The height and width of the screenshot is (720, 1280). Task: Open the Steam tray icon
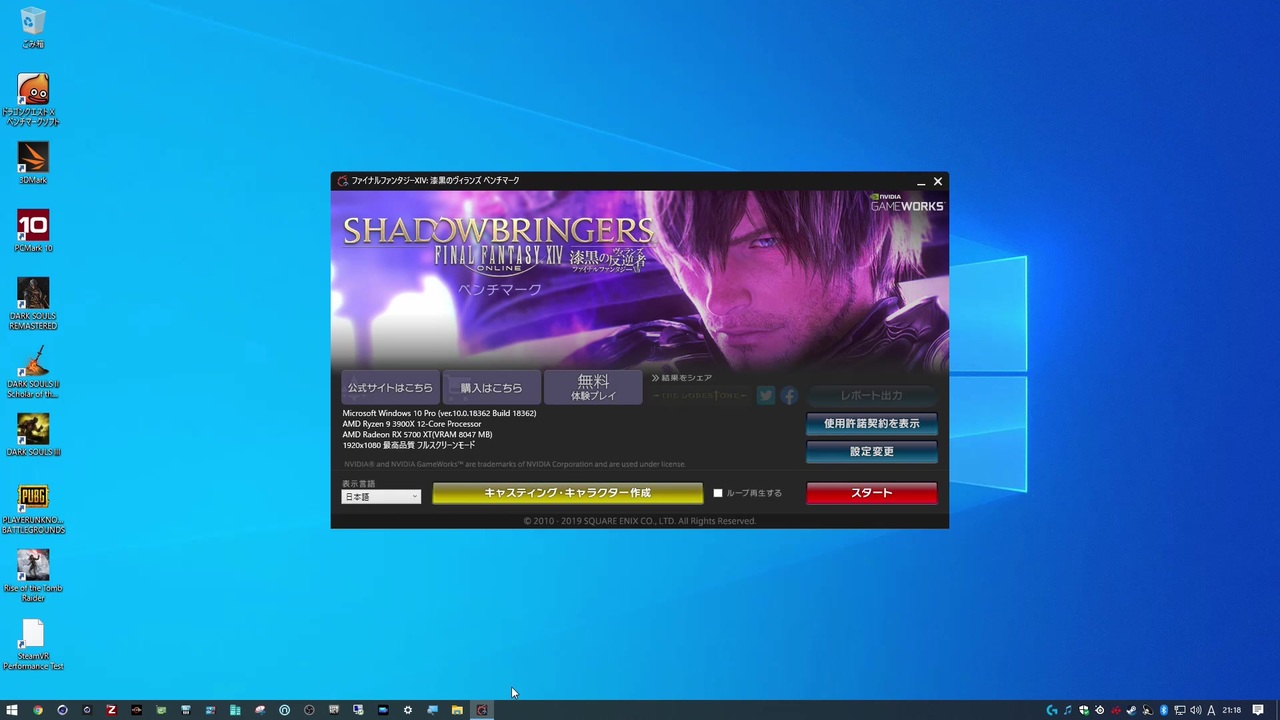[1131, 710]
